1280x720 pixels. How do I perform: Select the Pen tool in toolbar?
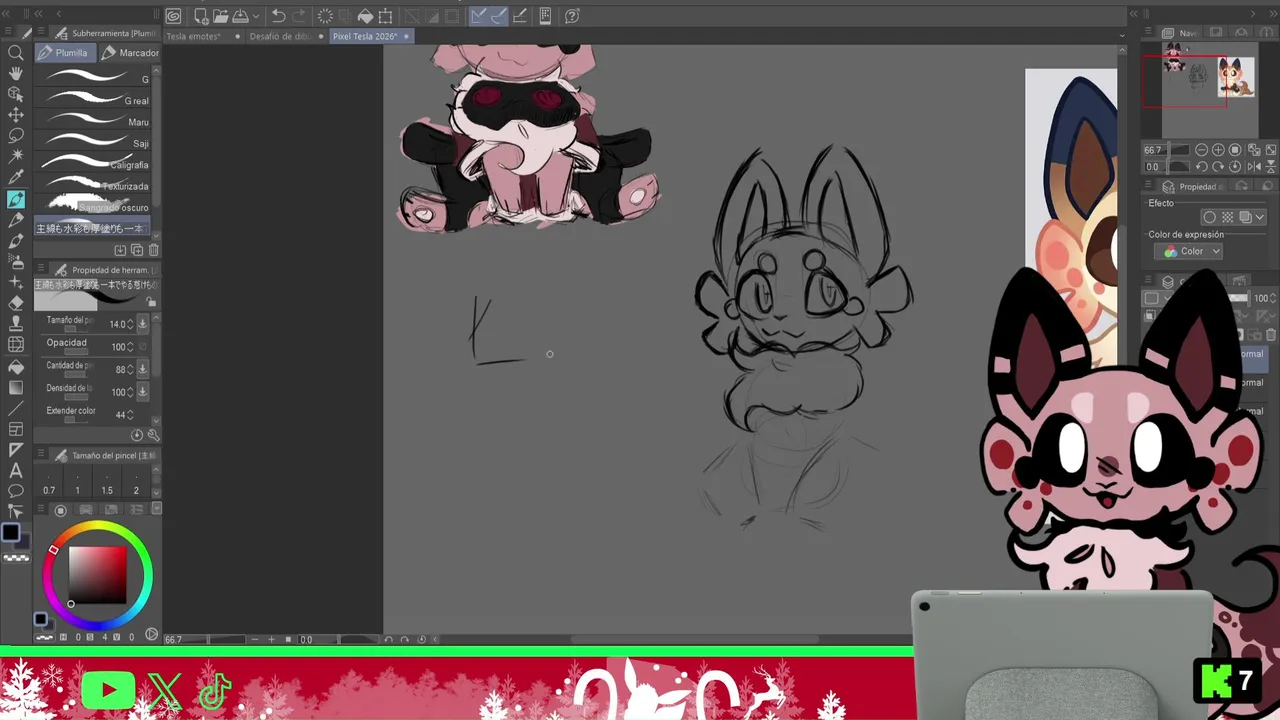(x=16, y=199)
